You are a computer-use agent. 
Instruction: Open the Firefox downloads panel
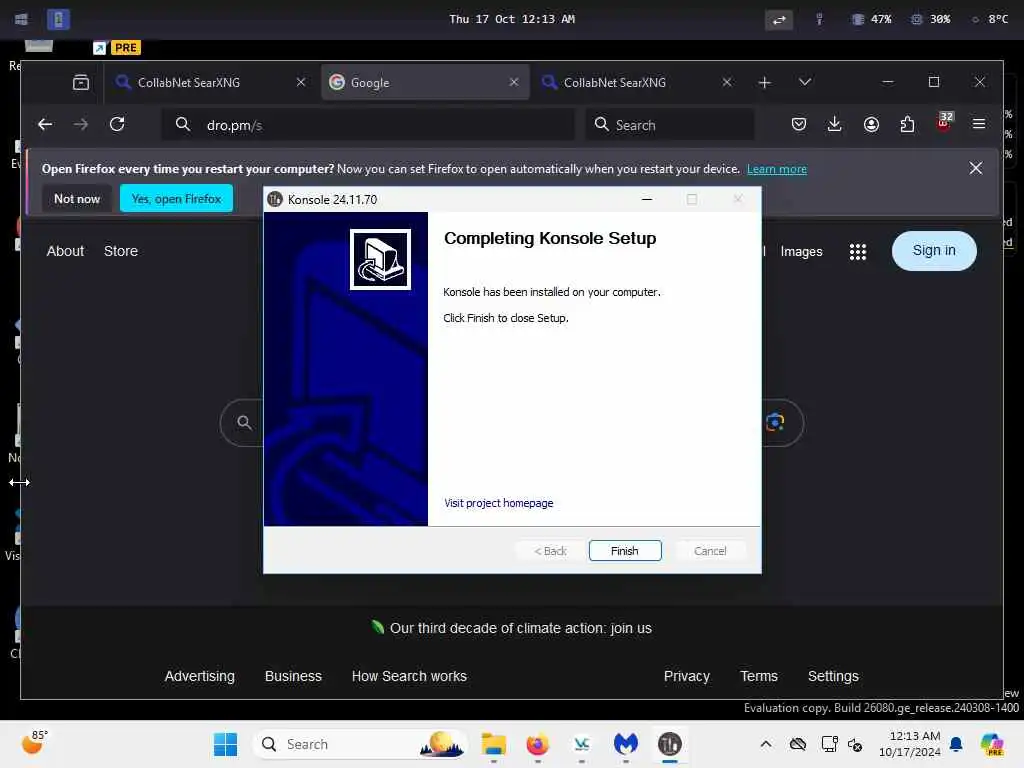834,124
